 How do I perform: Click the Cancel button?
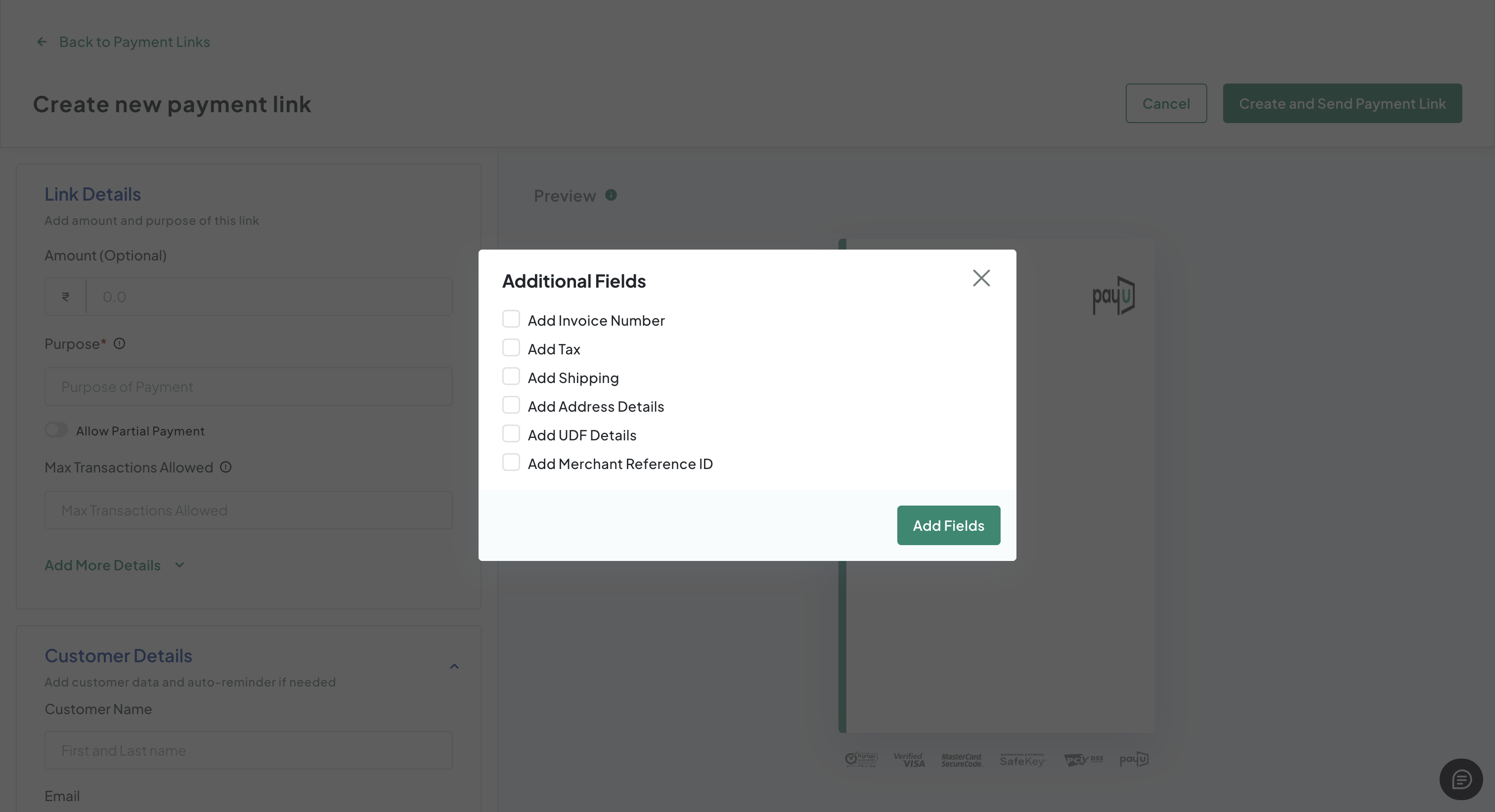coord(1166,103)
